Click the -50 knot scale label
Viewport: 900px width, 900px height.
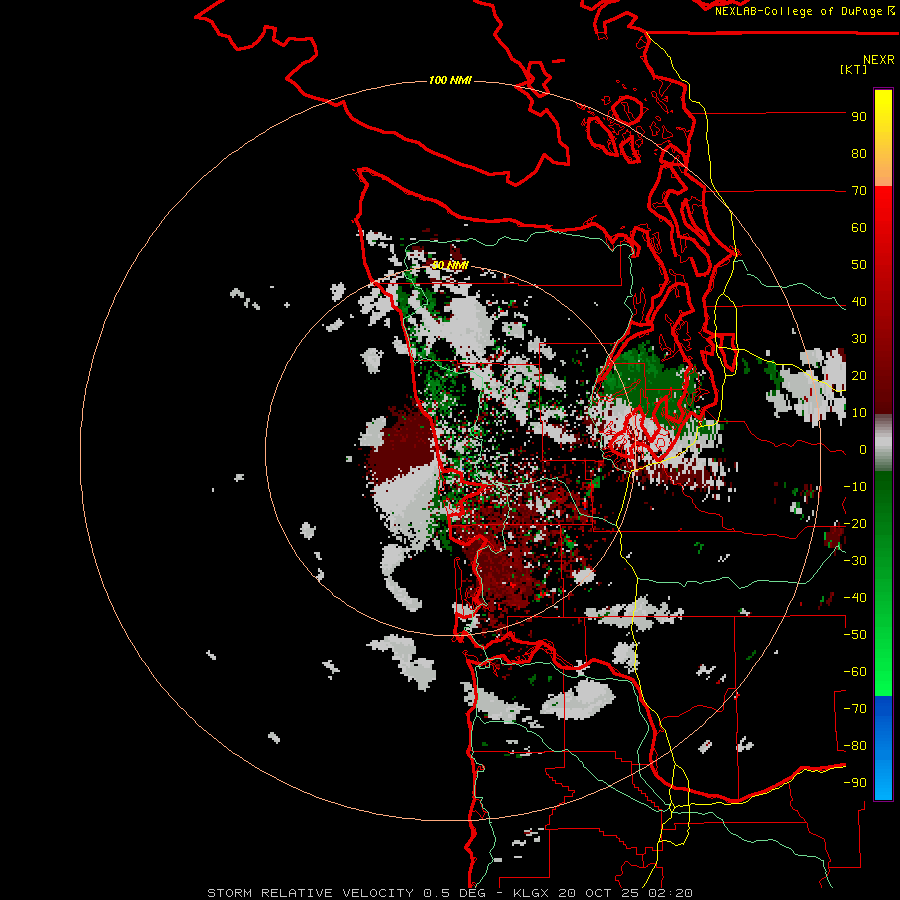[855, 635]
